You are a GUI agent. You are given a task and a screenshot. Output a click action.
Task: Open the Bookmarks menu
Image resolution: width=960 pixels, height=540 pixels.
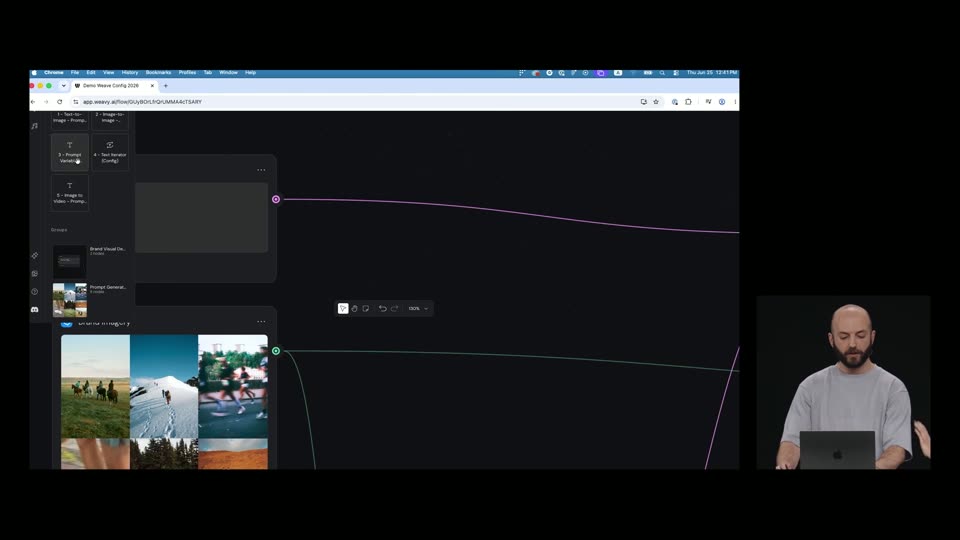point(158,73)
